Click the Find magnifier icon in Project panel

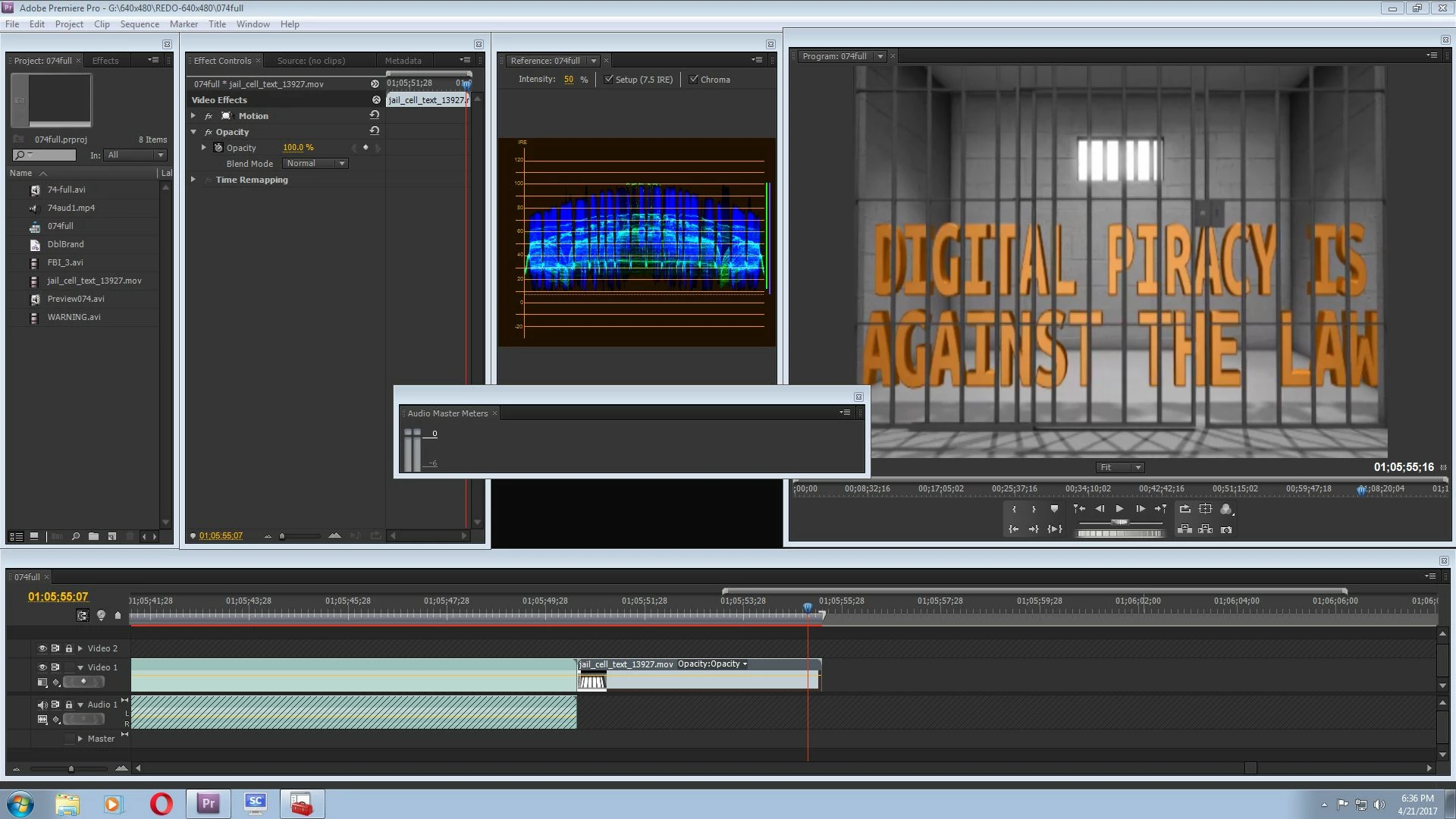tap(76, 536)
